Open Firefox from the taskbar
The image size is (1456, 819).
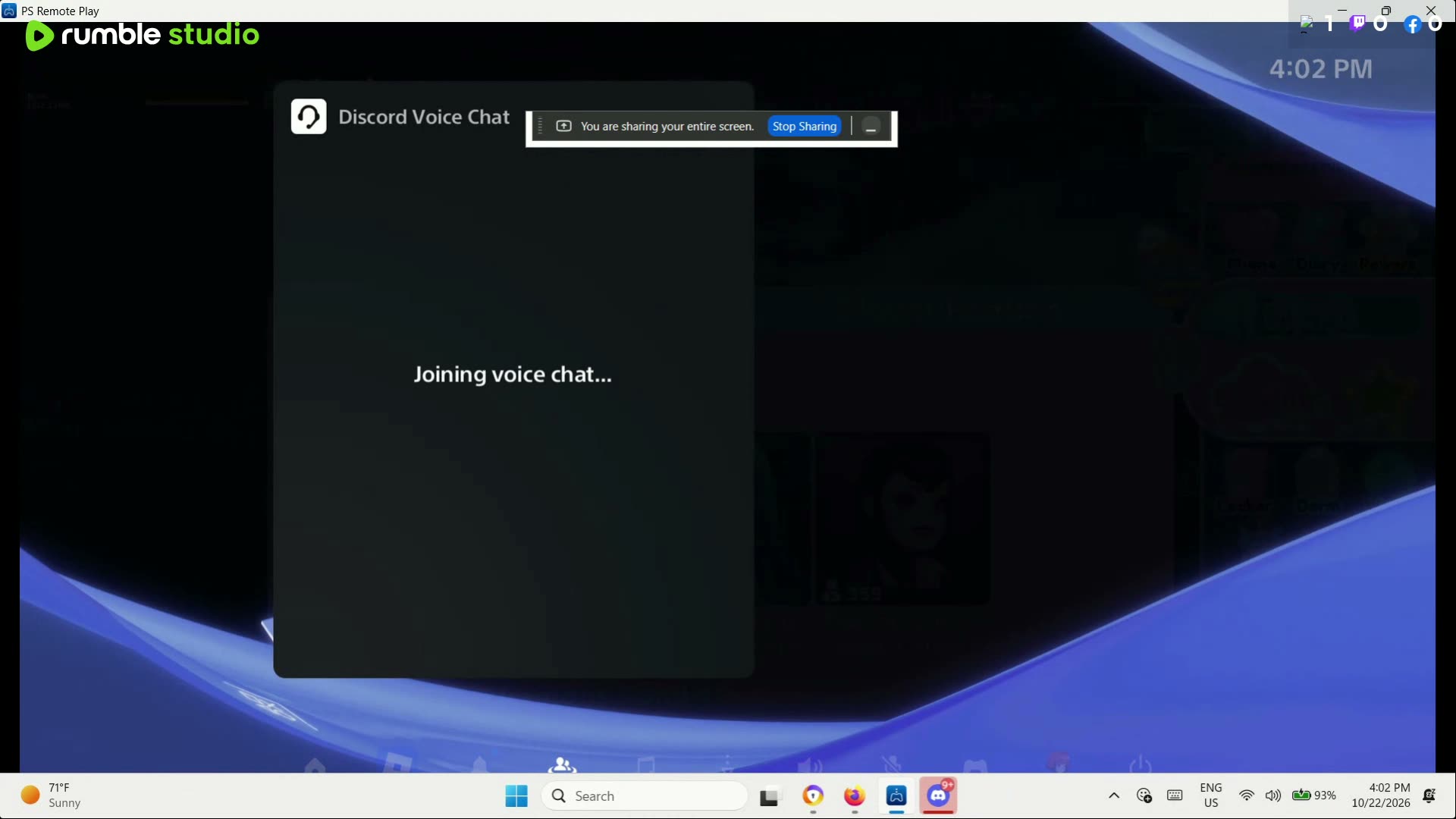click(x=855, y=796)
